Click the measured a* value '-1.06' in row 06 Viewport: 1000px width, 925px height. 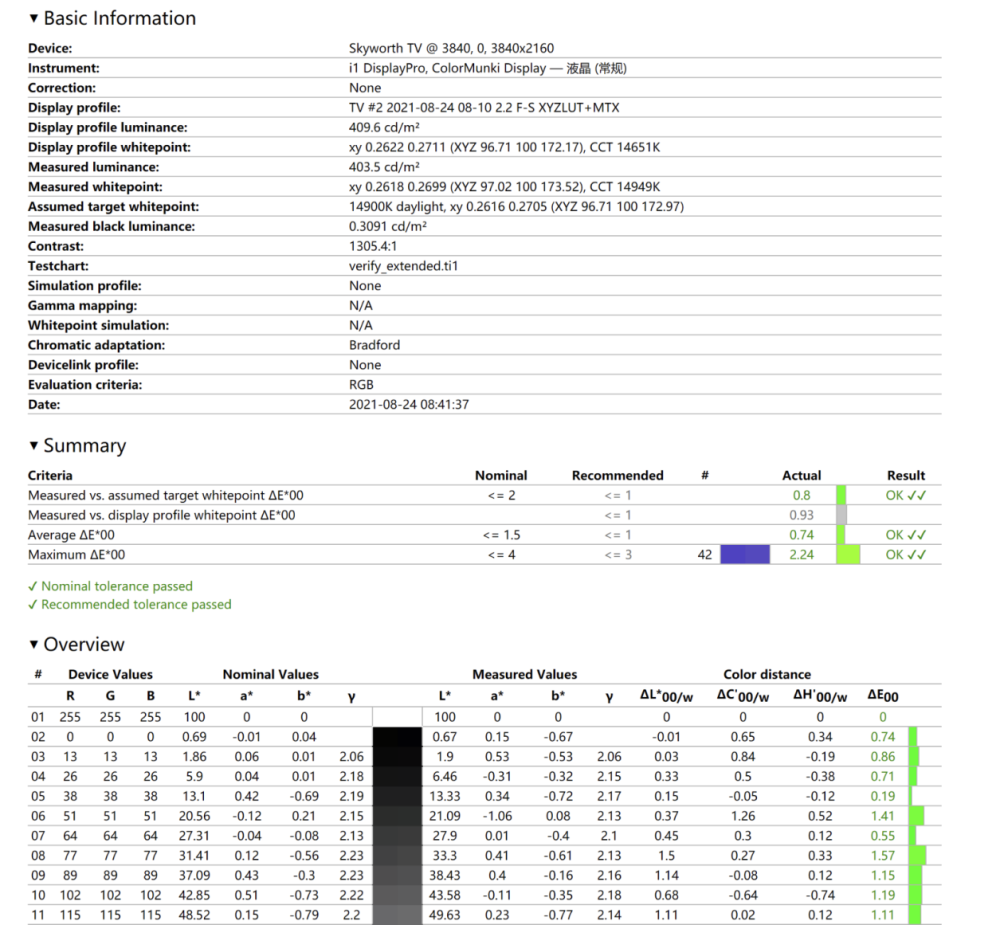point(497,816)
